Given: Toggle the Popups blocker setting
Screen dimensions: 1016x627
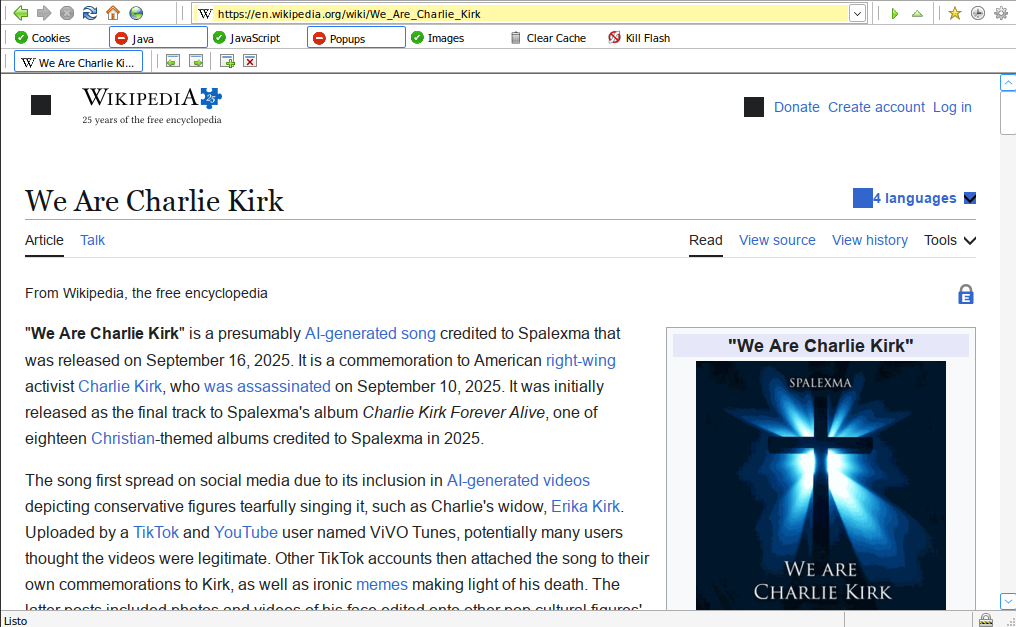Looking at the screenshot, I should coord(355,38).
